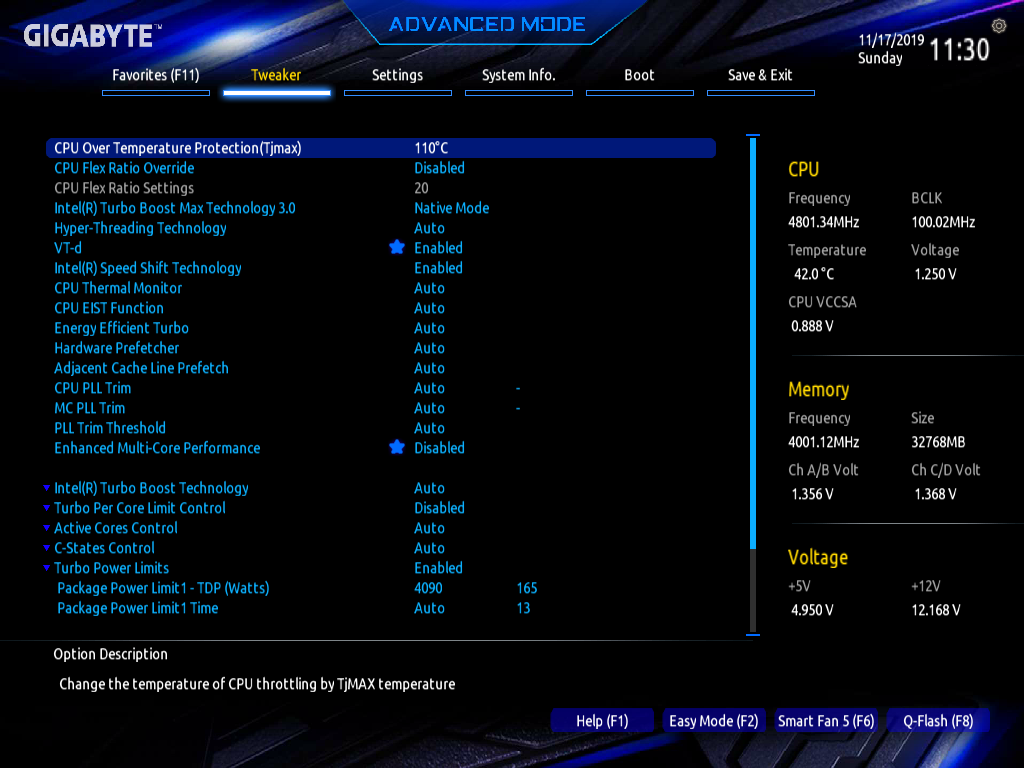Image resolution: width=1024 pixels, height=768 pixels.
Task: Select CPU Flex Ratio Override setting
Action: pos(124,168)
